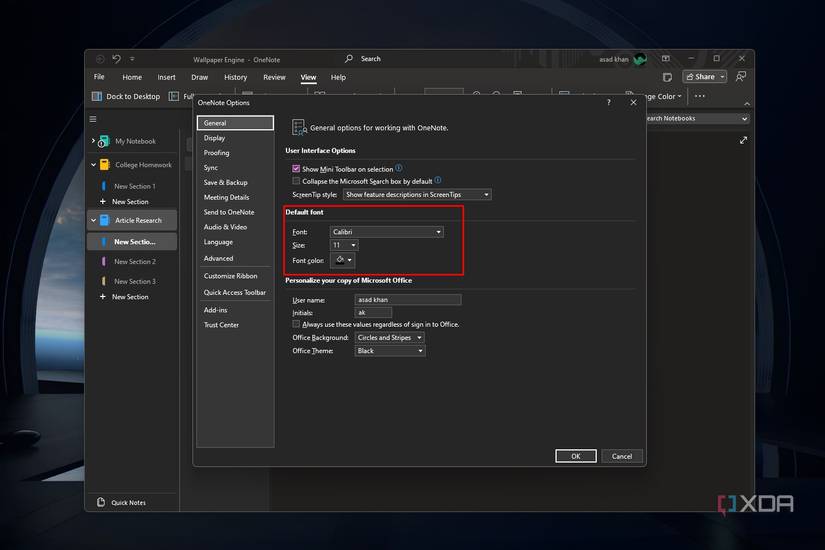Click the ribbon overflow three-dots icon

[x=699, y=97]
